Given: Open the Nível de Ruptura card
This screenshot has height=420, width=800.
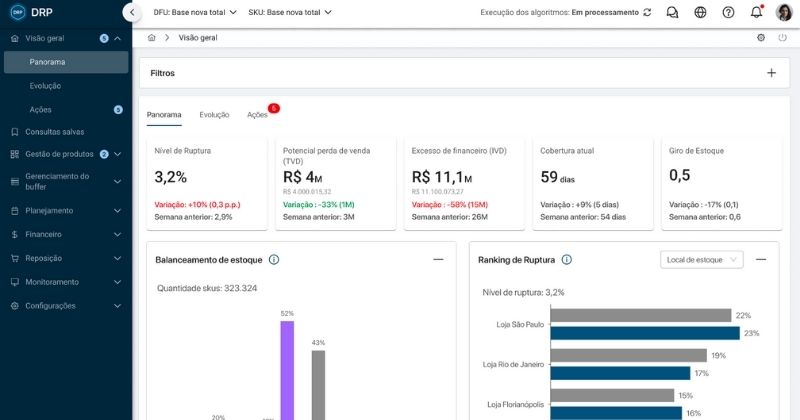Looking at the screenshot, I should pos(207,184).
